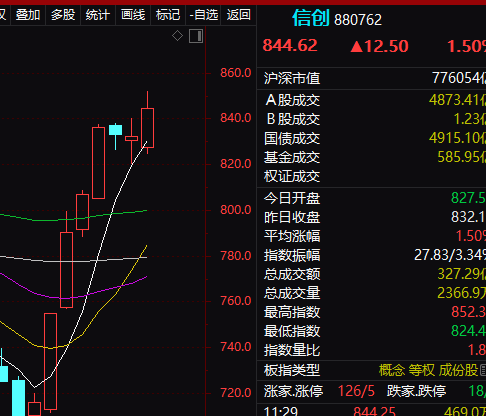Click the 720.0 price axis label
The image size is (486, 416).
click(236, 393)
